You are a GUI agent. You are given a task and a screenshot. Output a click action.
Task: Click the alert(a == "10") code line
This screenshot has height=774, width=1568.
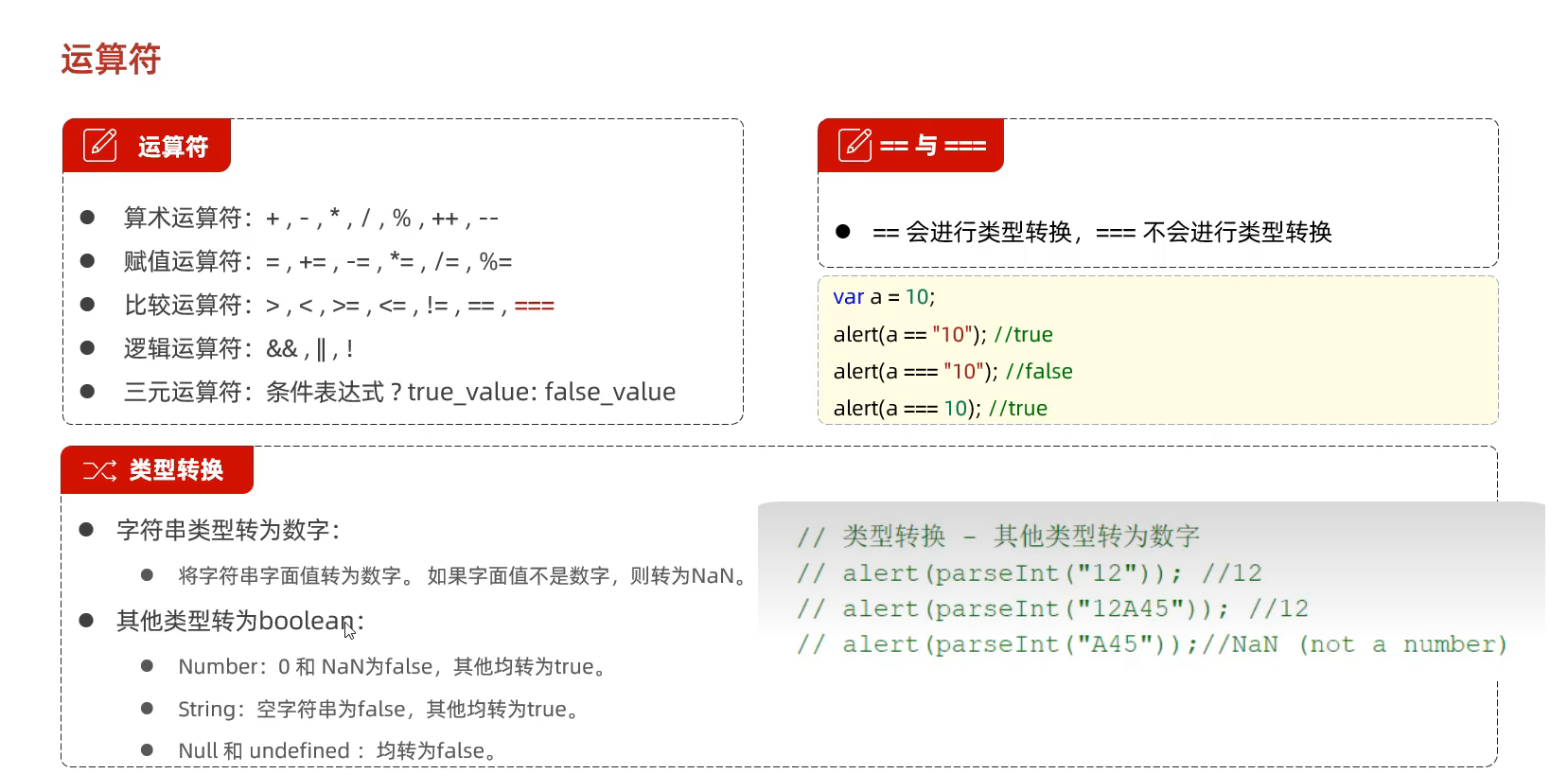[x=943, y=334]
